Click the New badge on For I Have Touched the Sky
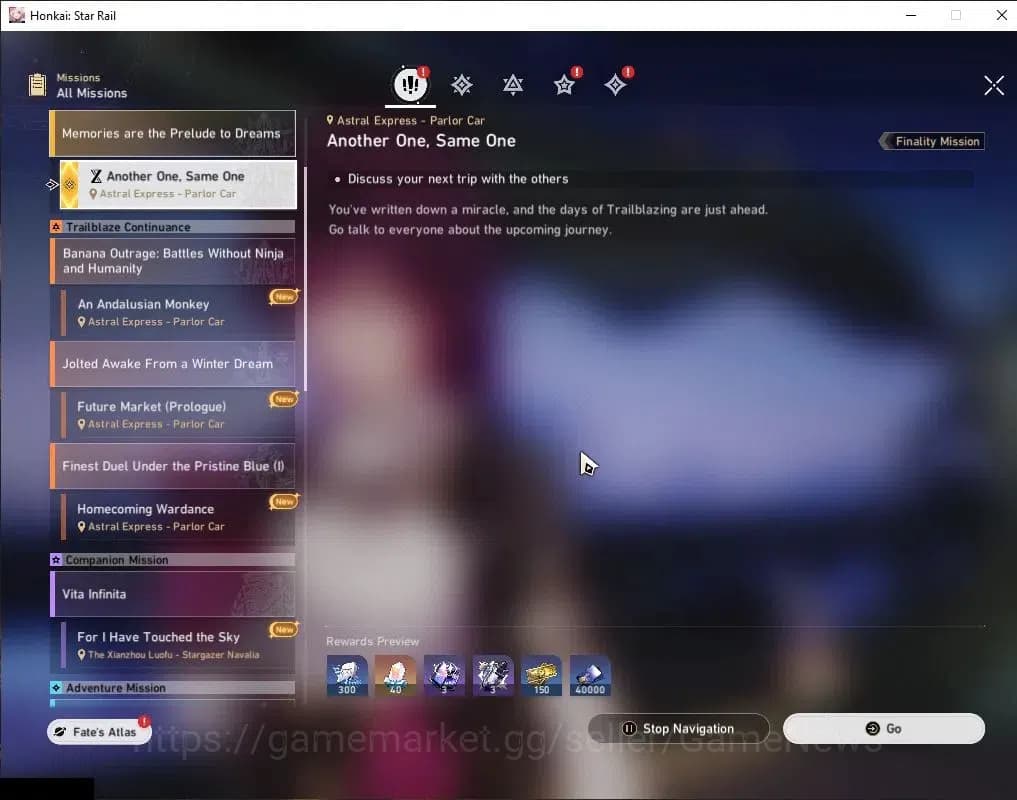Image resolution: width=1017 pixels, height=800 pixels. point(284,629)
